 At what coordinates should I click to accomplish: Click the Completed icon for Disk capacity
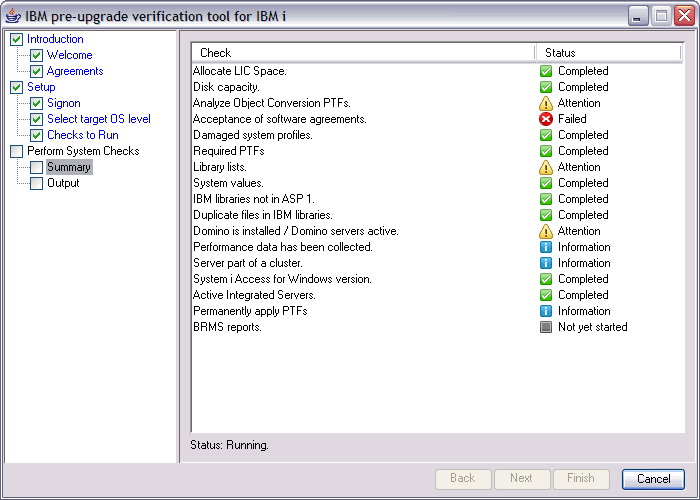coord(546,87)
